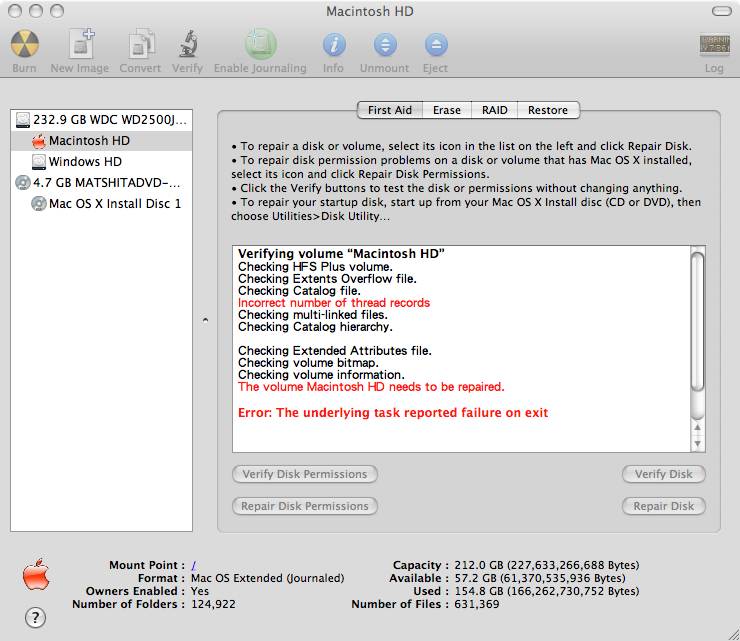Click "Checking Extended Attributes file." log line
Viewport: 740px width, 641px height.
tap(335, 351)
